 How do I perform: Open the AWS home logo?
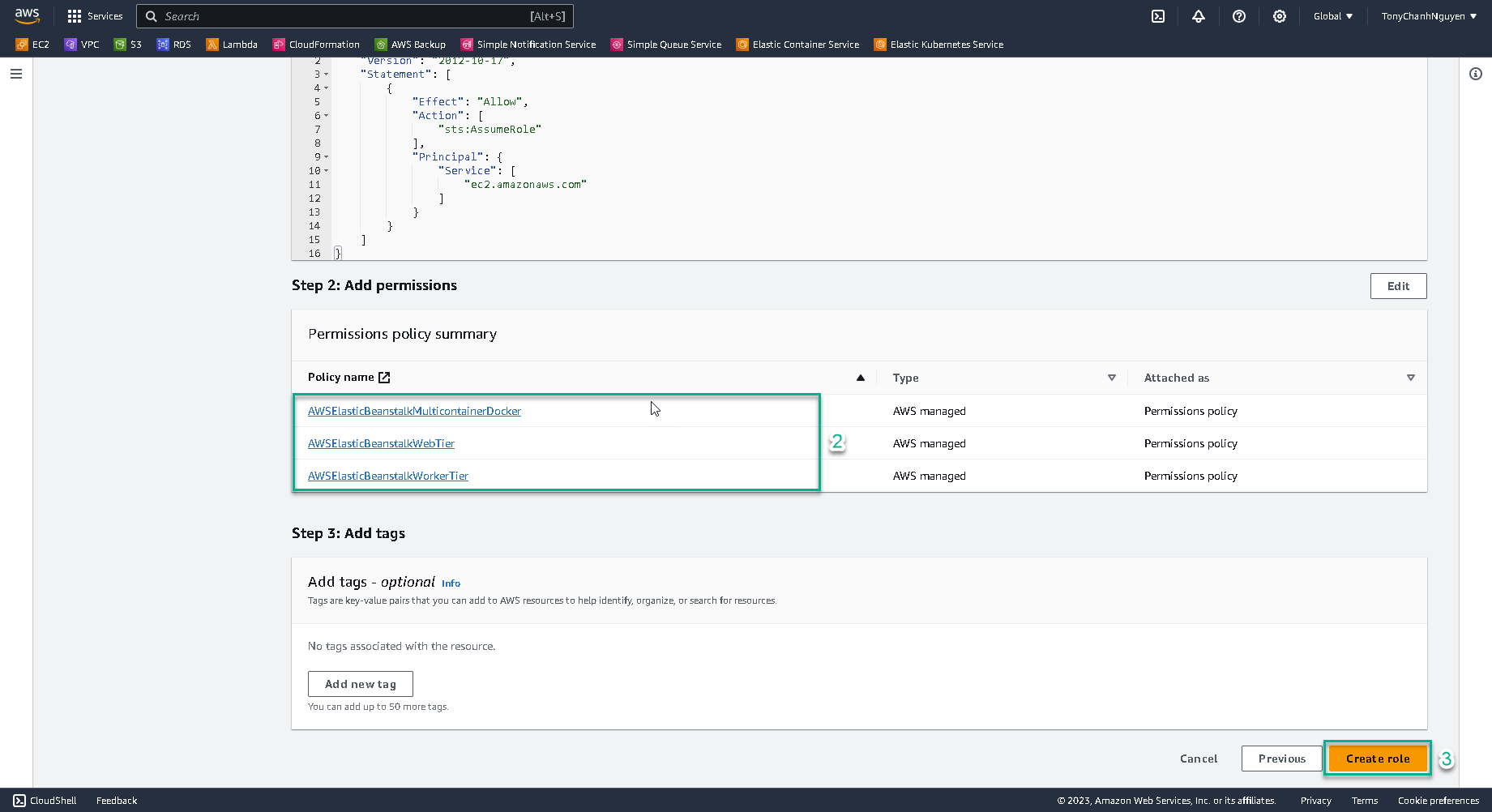pos(27,16)
